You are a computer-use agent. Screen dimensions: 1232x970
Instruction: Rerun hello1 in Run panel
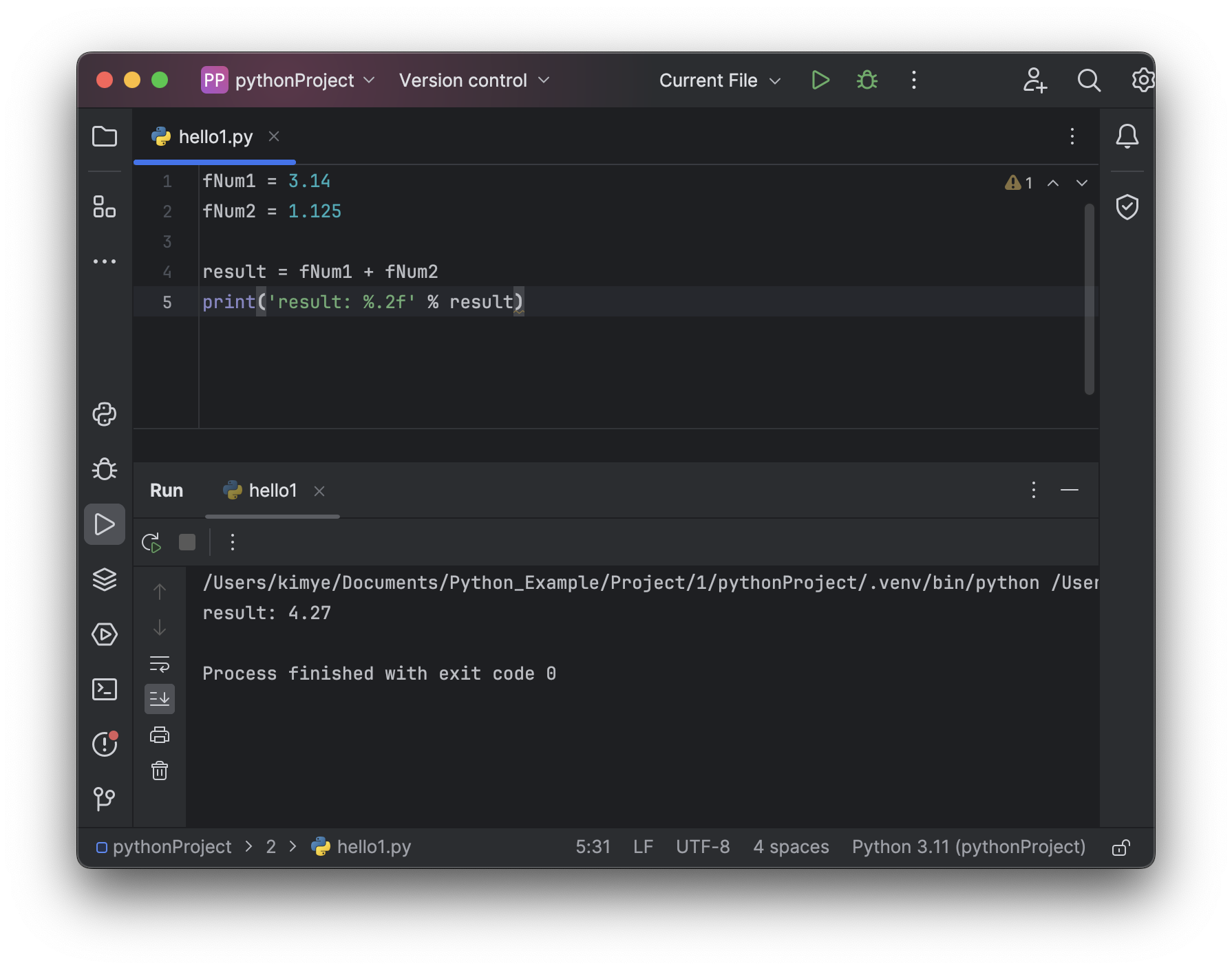[x=151, y=543]
